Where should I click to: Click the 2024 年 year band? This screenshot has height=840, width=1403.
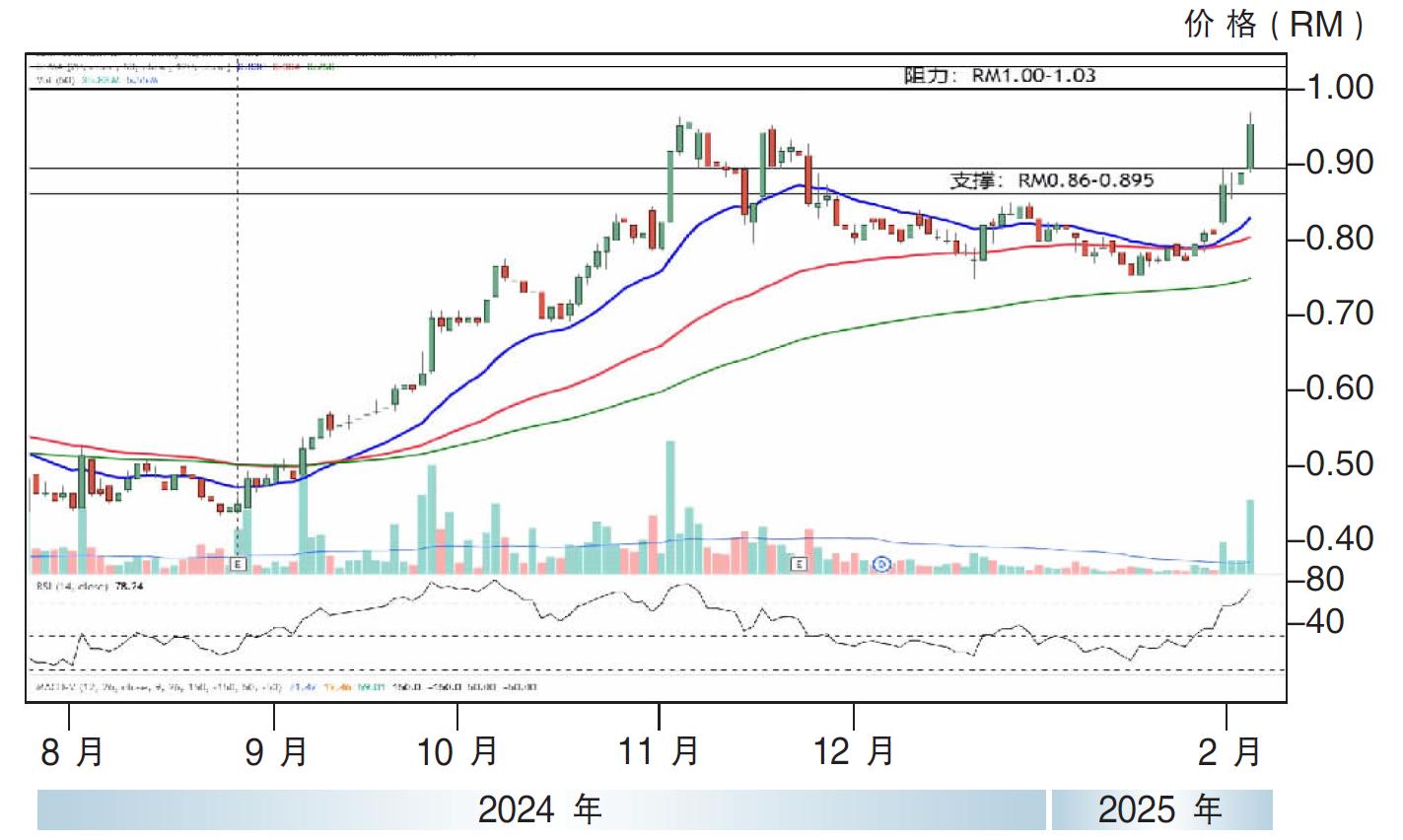[540, 810]
